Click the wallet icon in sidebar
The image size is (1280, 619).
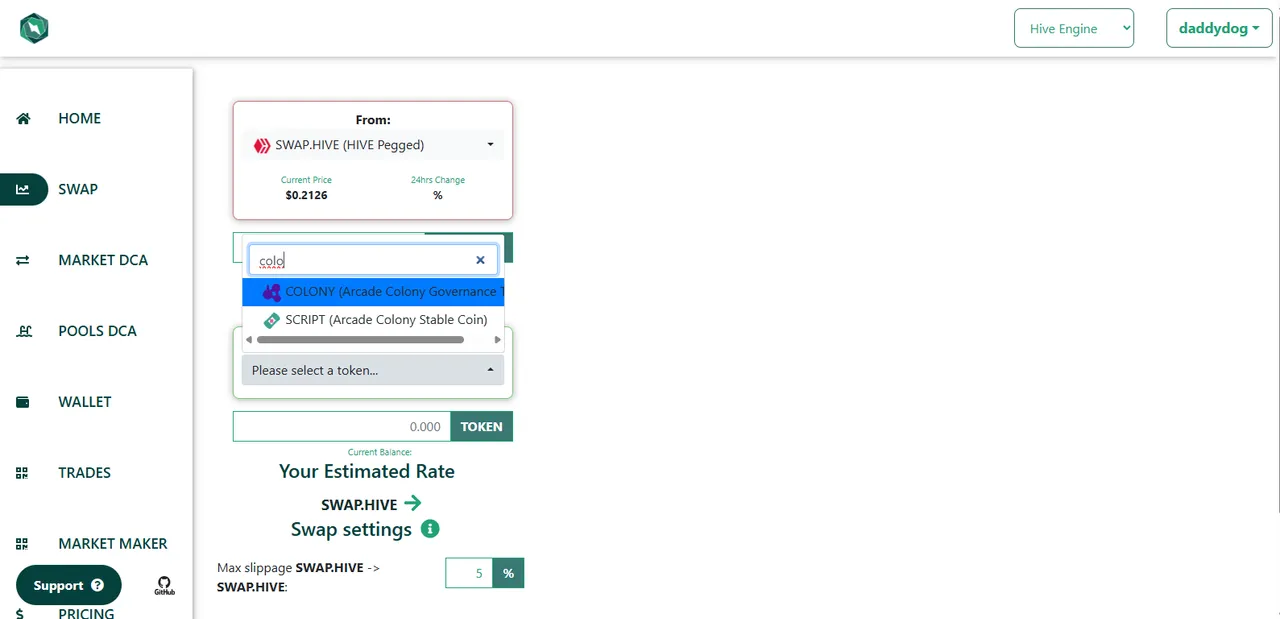tap(23, 402)
